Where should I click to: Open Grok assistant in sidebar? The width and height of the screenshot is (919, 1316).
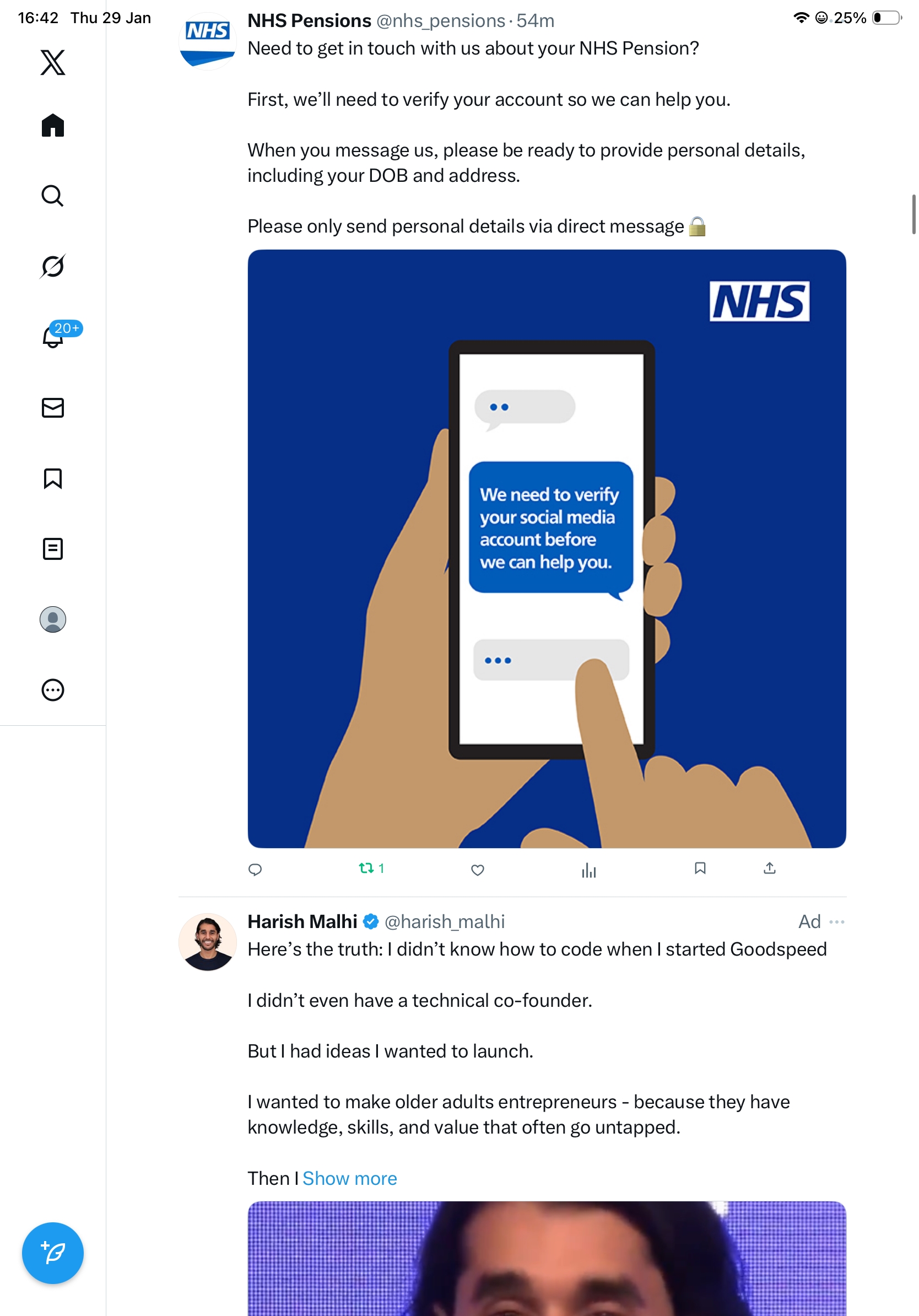click(53, 266)
